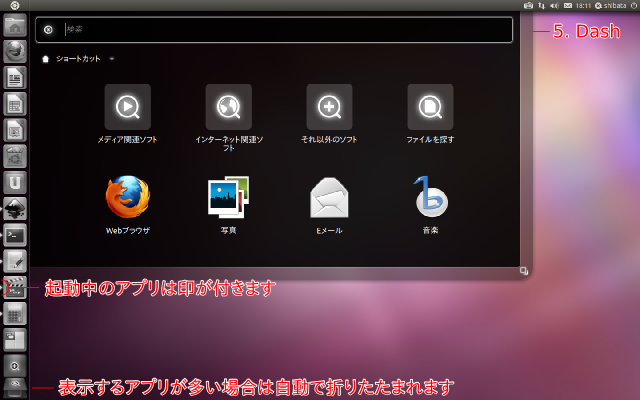Open Ubuntu Software Center launcher icon
The height and width of the screenshot is (400, 640).
click(x=15, y=156)
